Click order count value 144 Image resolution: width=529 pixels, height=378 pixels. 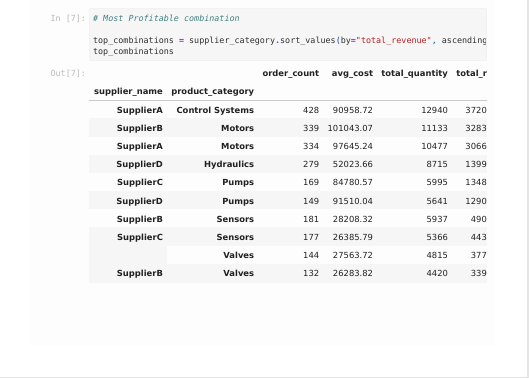311,255
